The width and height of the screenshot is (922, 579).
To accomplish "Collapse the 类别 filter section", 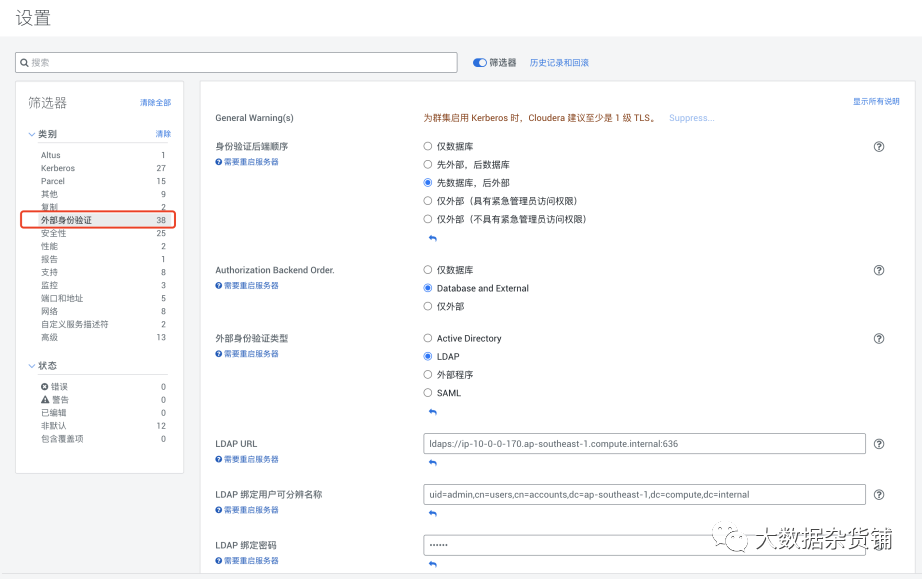I will [32, 134].
